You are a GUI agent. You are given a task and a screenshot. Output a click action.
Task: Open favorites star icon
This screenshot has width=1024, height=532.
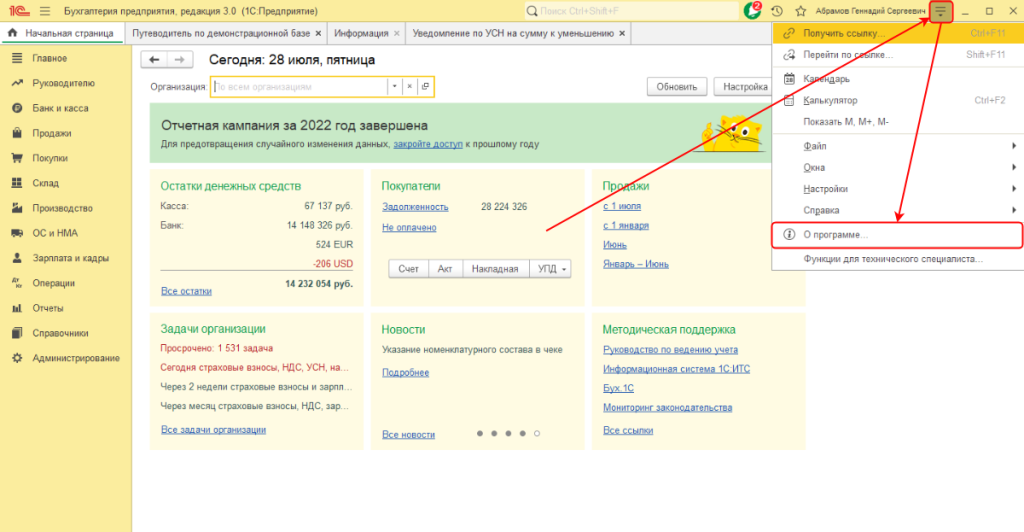pos(801,11)
